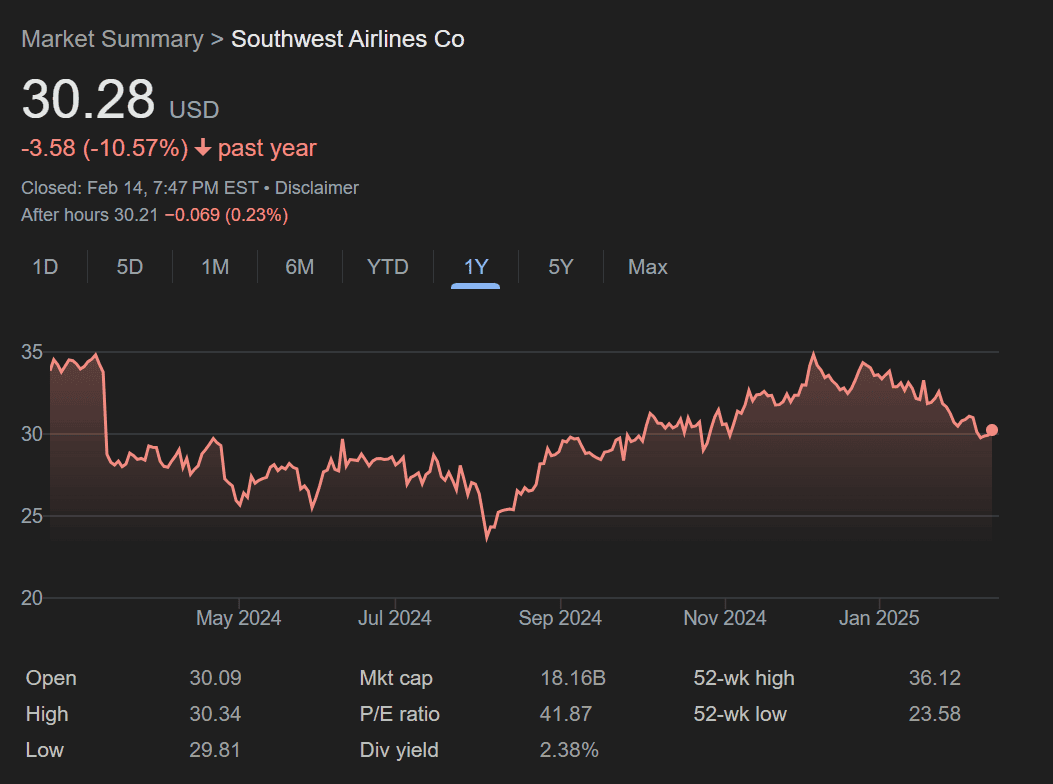Click the Jul 2024 axis label
The height and width of the screenshot is (784, 1053).
[394, 618]
